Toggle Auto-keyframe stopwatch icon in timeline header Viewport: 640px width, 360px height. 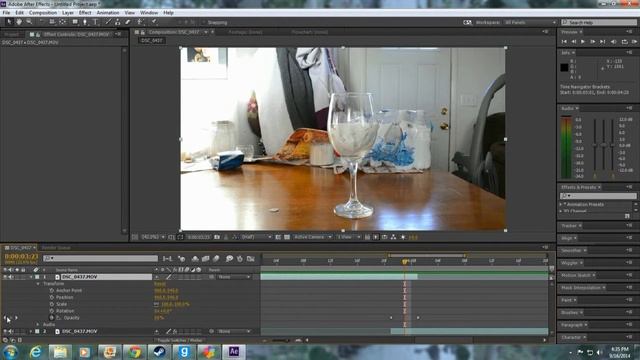pos(240,259)
